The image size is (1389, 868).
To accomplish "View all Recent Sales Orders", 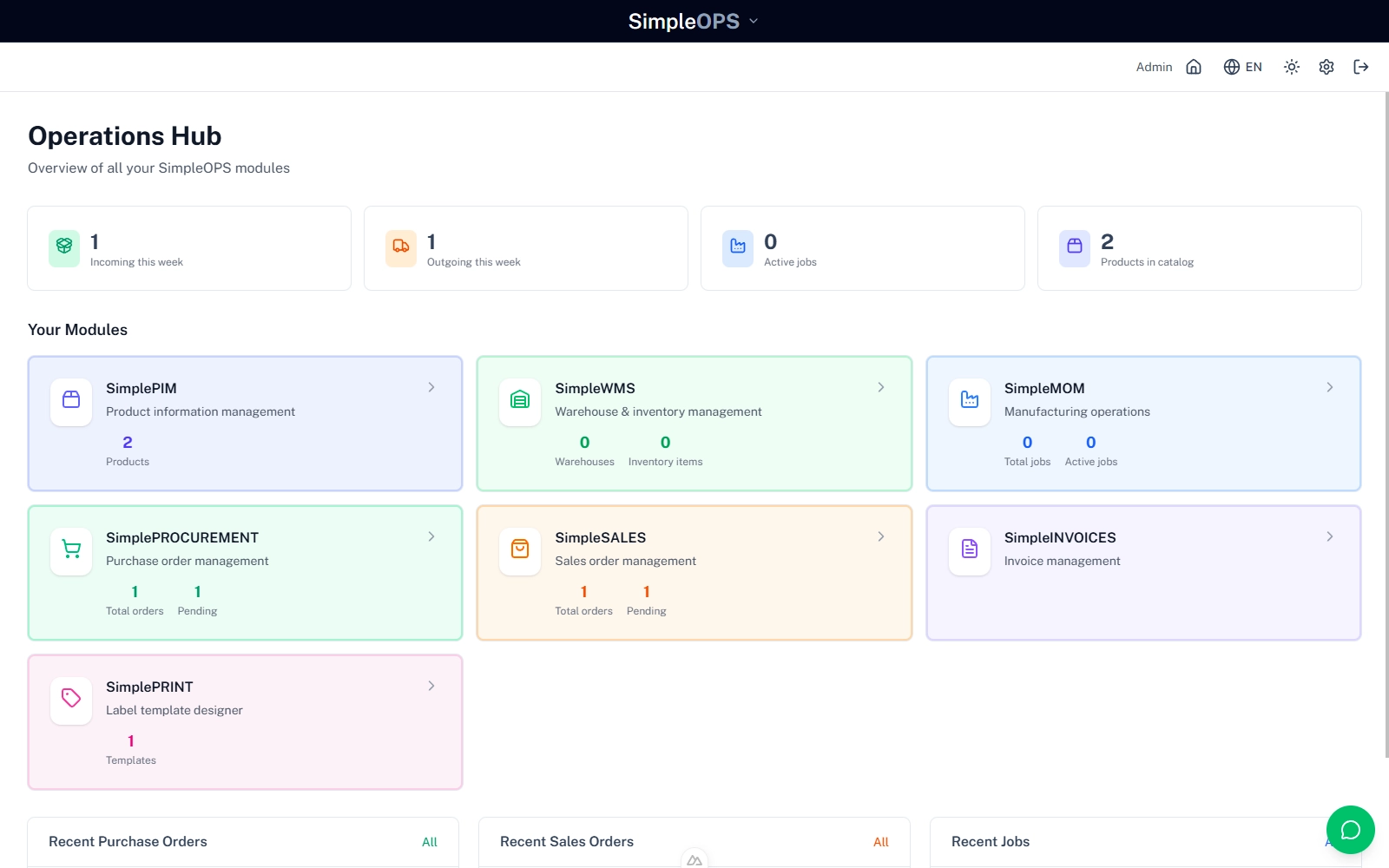I will pos(880,841).
